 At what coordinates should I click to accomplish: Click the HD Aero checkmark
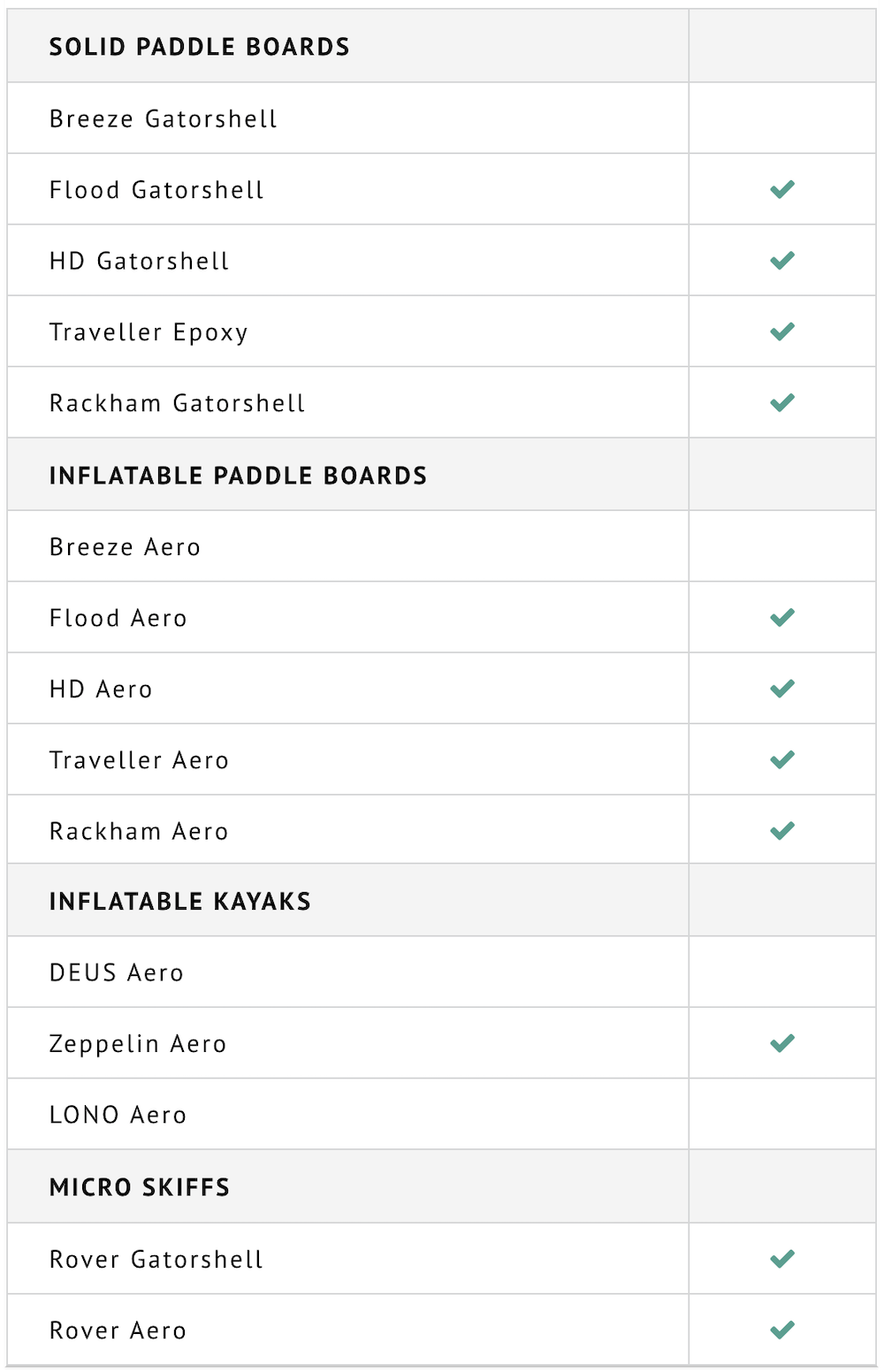(782, 689)
